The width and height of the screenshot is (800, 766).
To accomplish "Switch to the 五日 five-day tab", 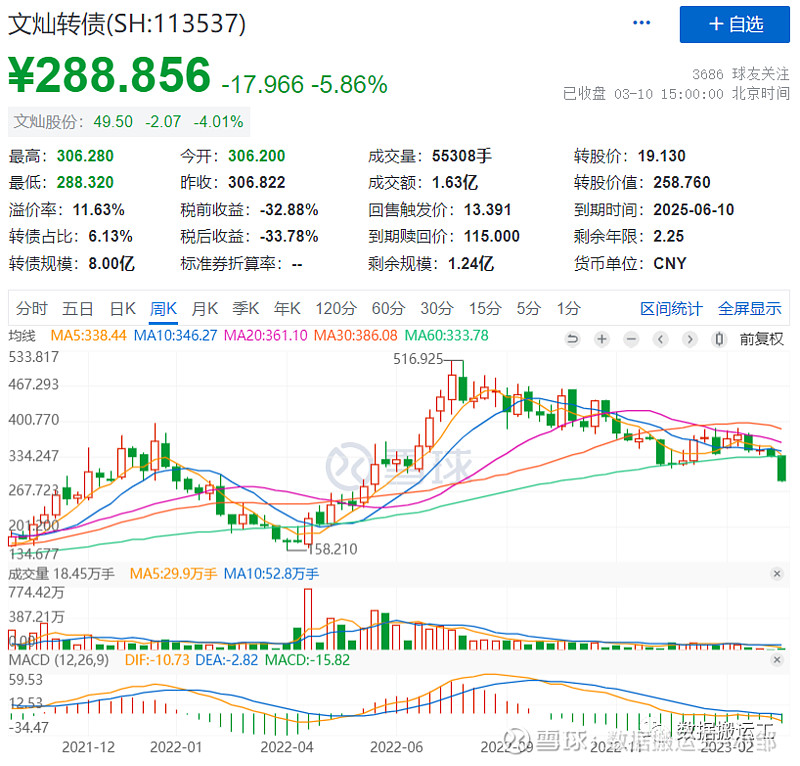I will click(78, 308).
